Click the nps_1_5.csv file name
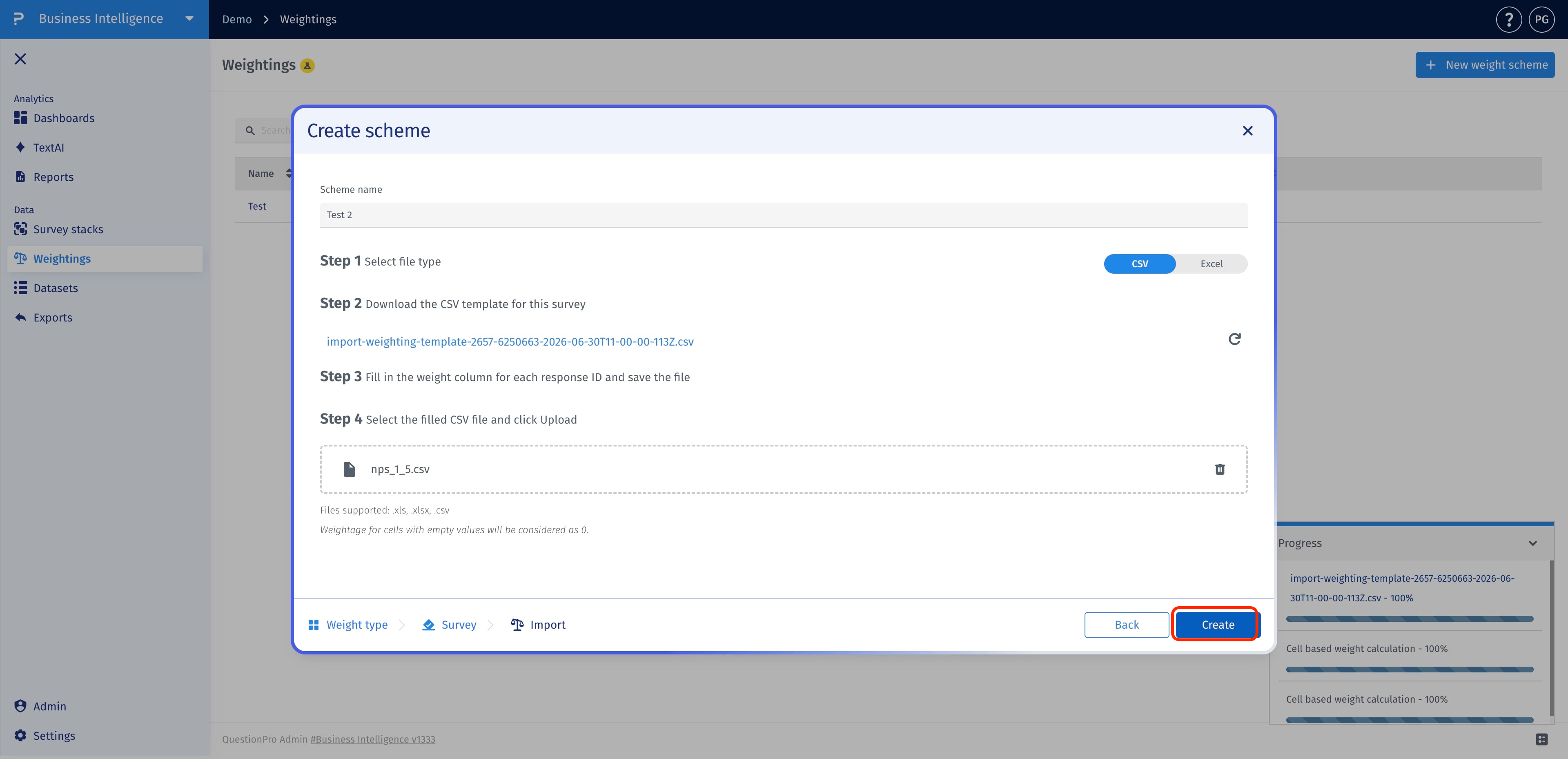Screen dimensions: 1568x759 point(400,469)
